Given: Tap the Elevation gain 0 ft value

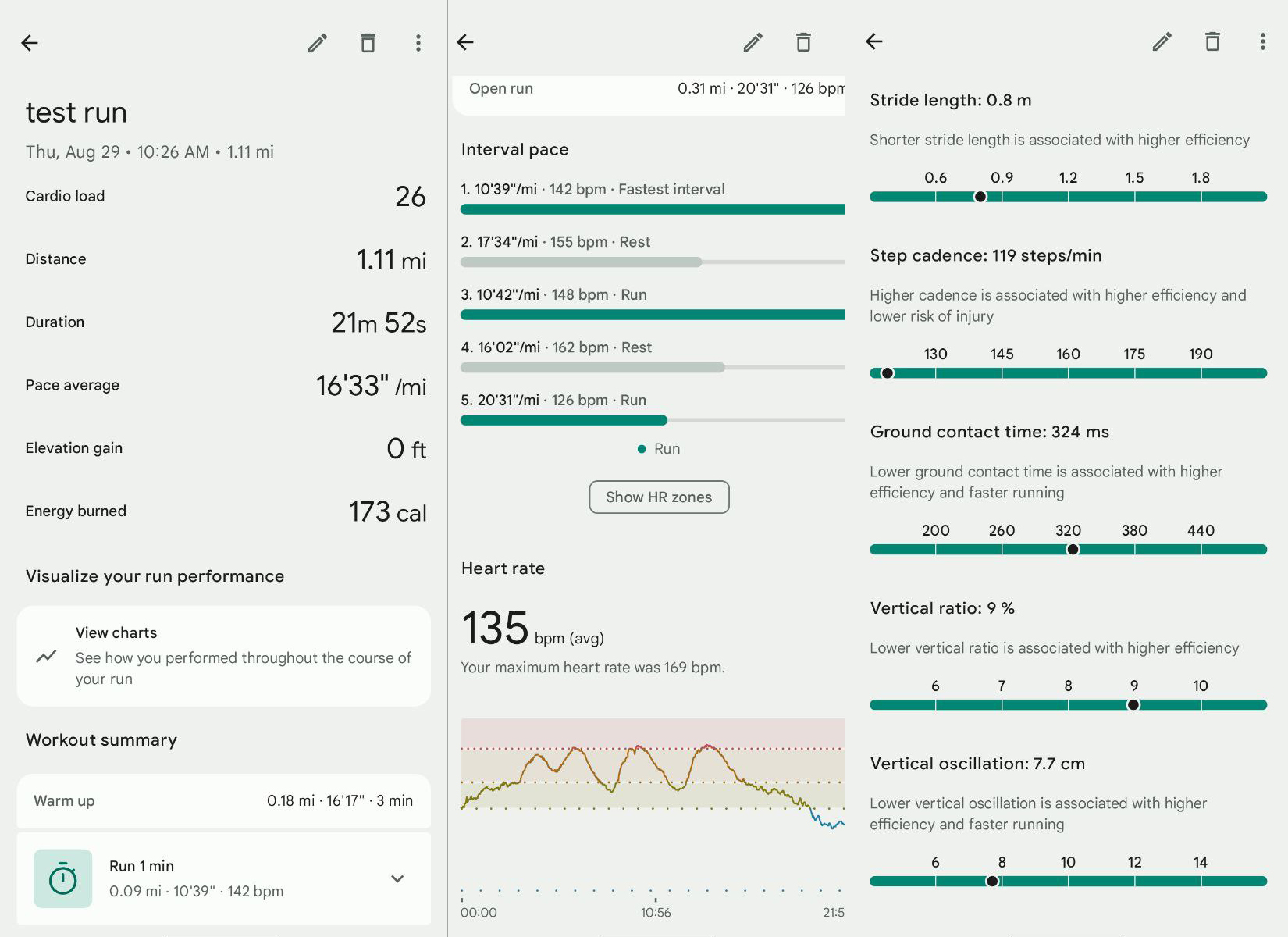Looking at the screenshot, I should [406, 448].
